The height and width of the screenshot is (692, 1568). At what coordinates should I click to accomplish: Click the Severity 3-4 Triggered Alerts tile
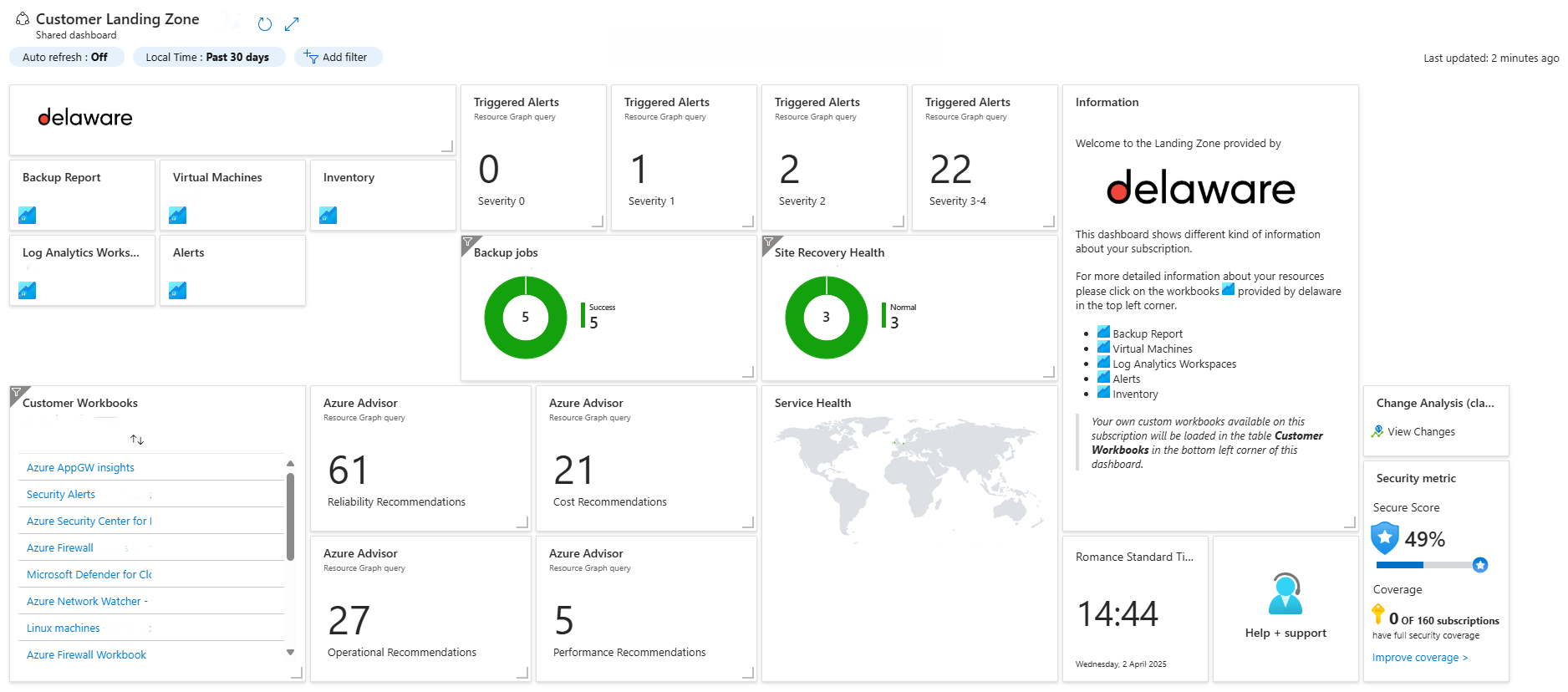[983, 157]
